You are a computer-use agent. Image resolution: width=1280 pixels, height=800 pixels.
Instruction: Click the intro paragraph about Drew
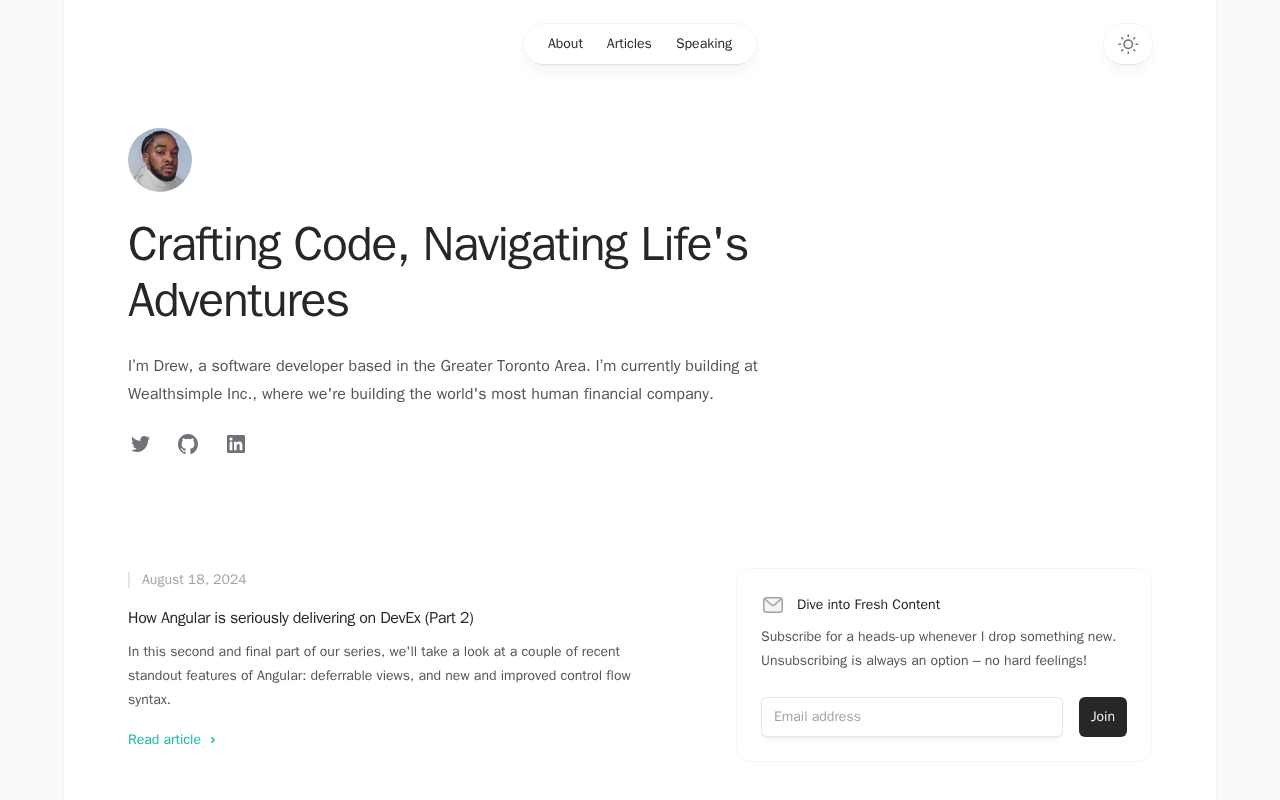[443, 380]
